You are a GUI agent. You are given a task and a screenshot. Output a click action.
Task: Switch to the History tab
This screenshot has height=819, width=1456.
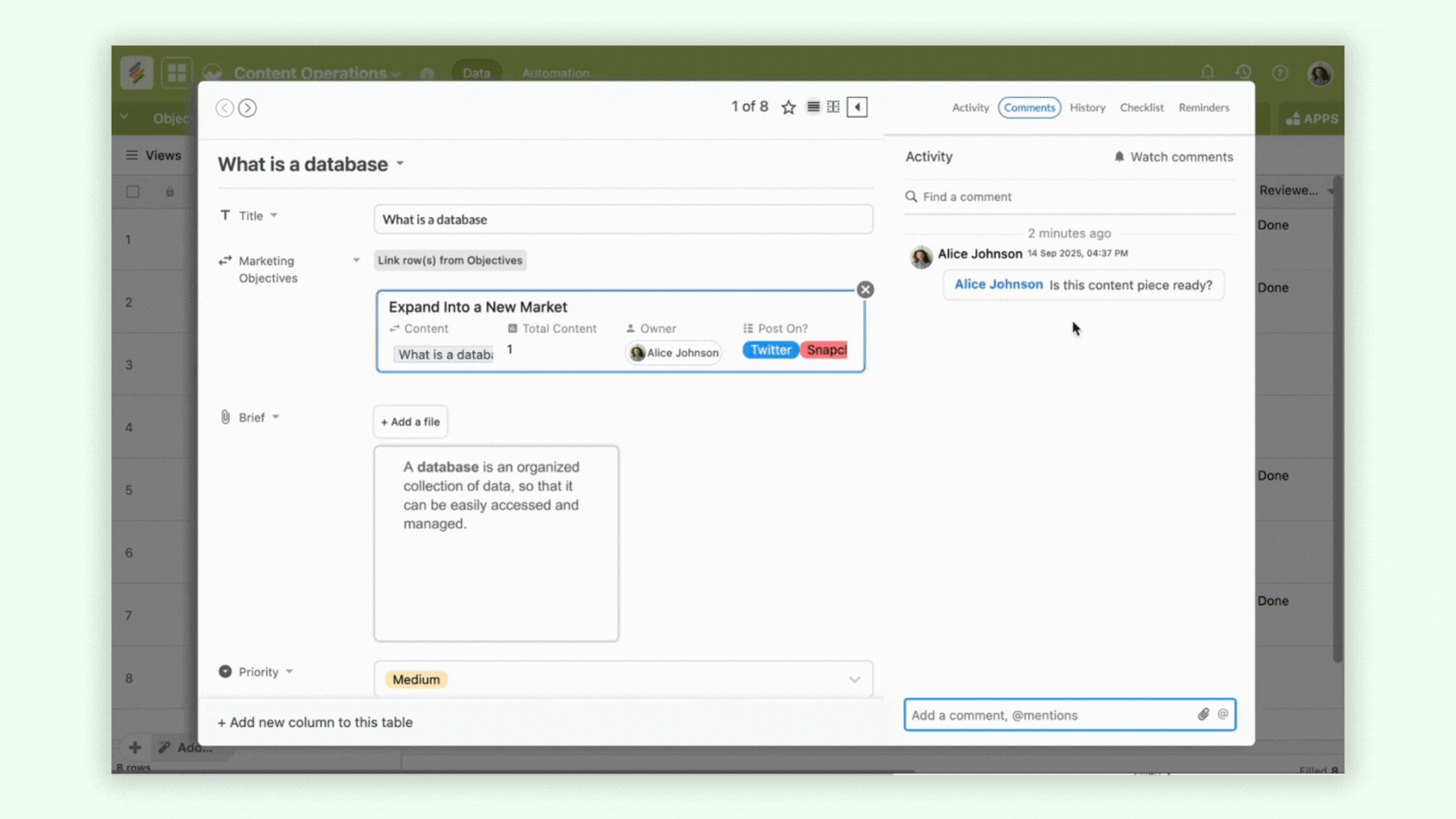(1087, 107)
